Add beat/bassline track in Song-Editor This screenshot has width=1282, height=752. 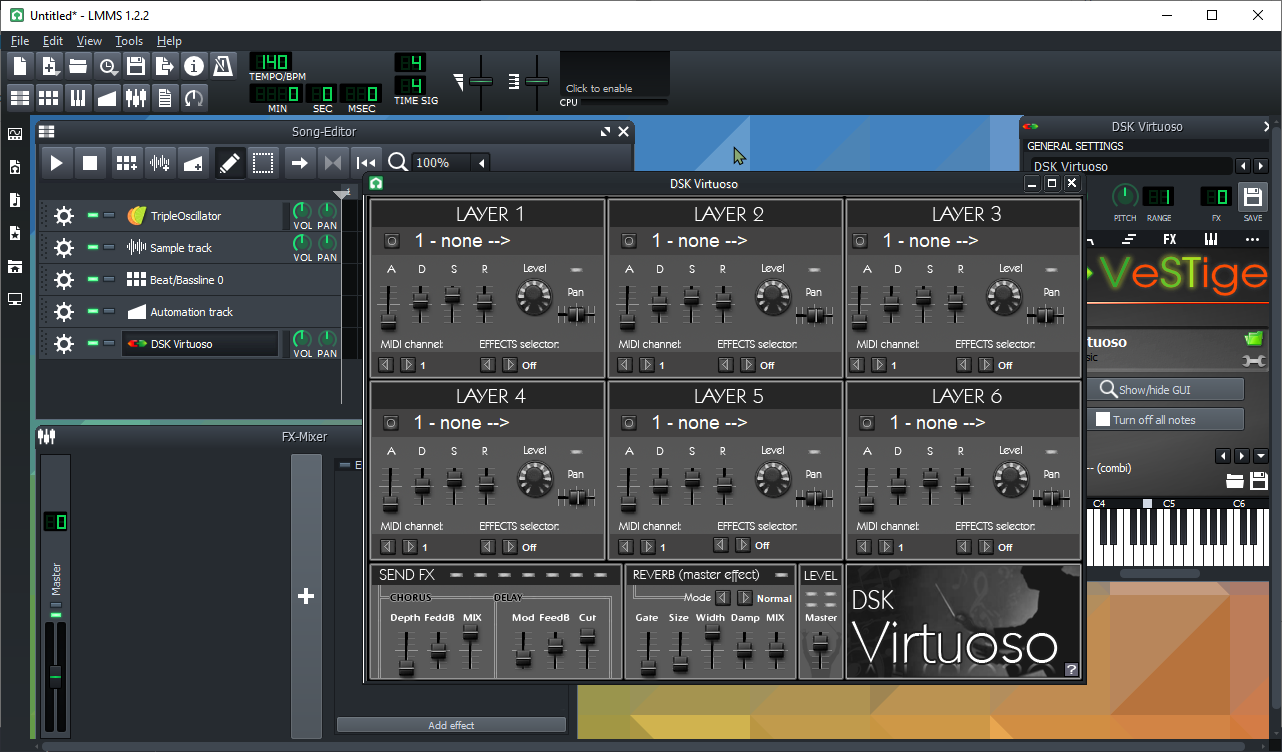pos(126,162)
